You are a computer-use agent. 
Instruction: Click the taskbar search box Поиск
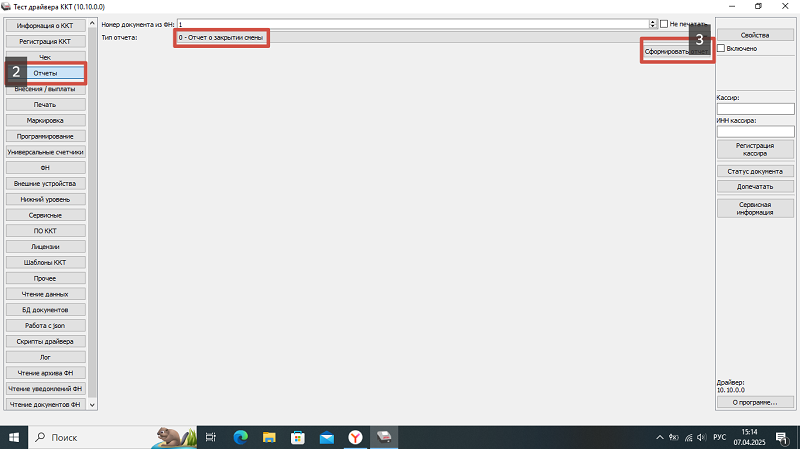pos(112,437)
